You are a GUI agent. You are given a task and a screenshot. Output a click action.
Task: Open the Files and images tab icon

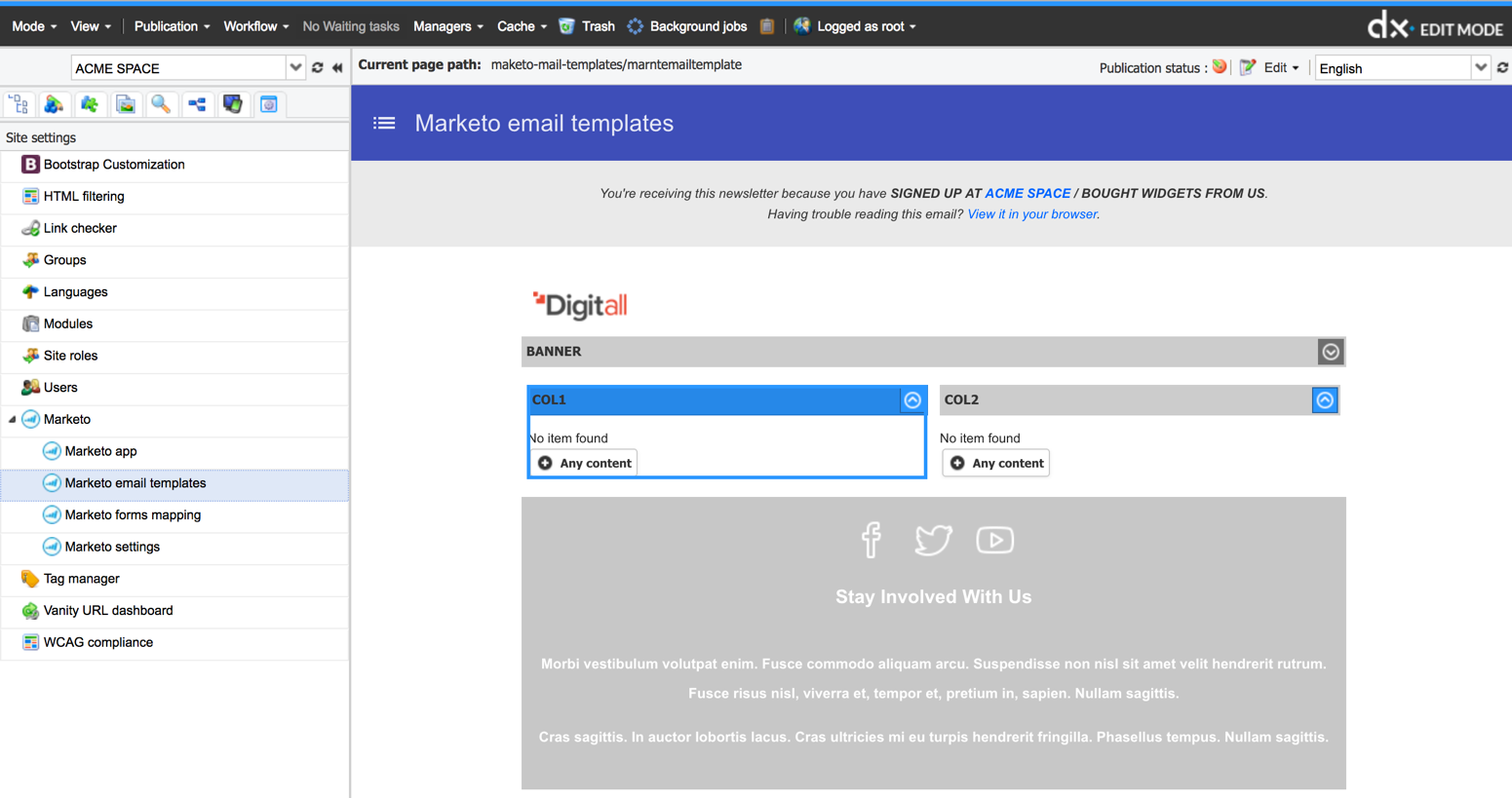click(126, 104)
